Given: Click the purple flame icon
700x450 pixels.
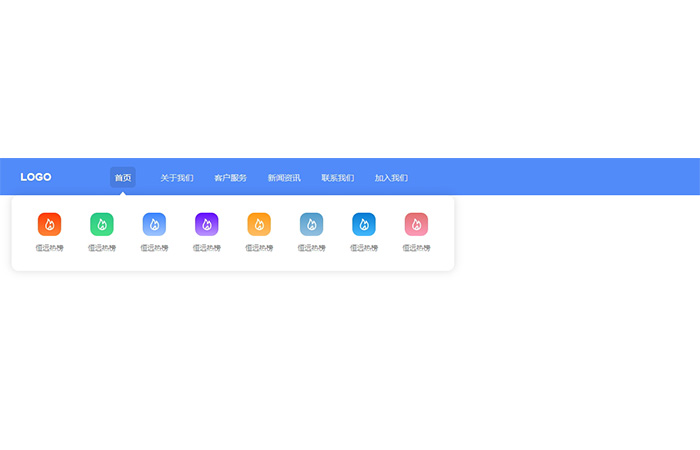Looking at the screenshot, I should pyautogui.click(x=207, y=224).
